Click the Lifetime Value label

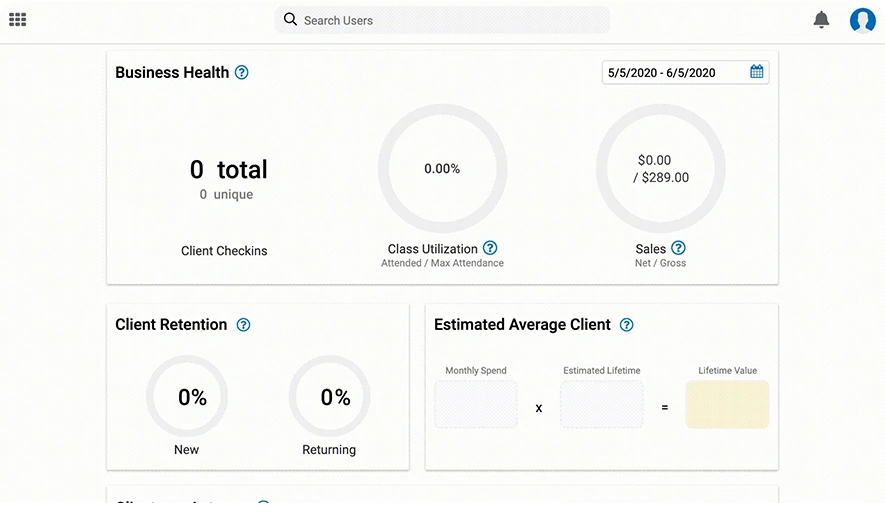click(x=728, y=371)
